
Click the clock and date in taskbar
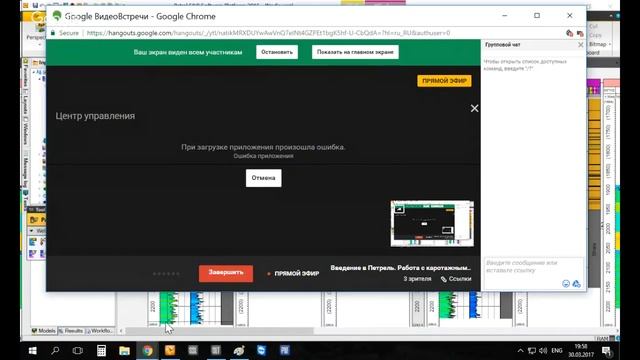[581, 351]
